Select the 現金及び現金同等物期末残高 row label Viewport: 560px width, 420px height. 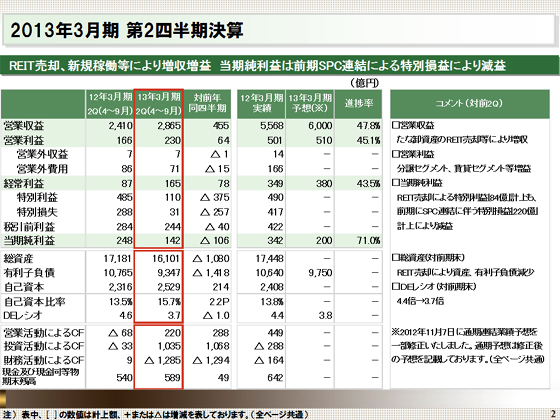pos(41,377)
